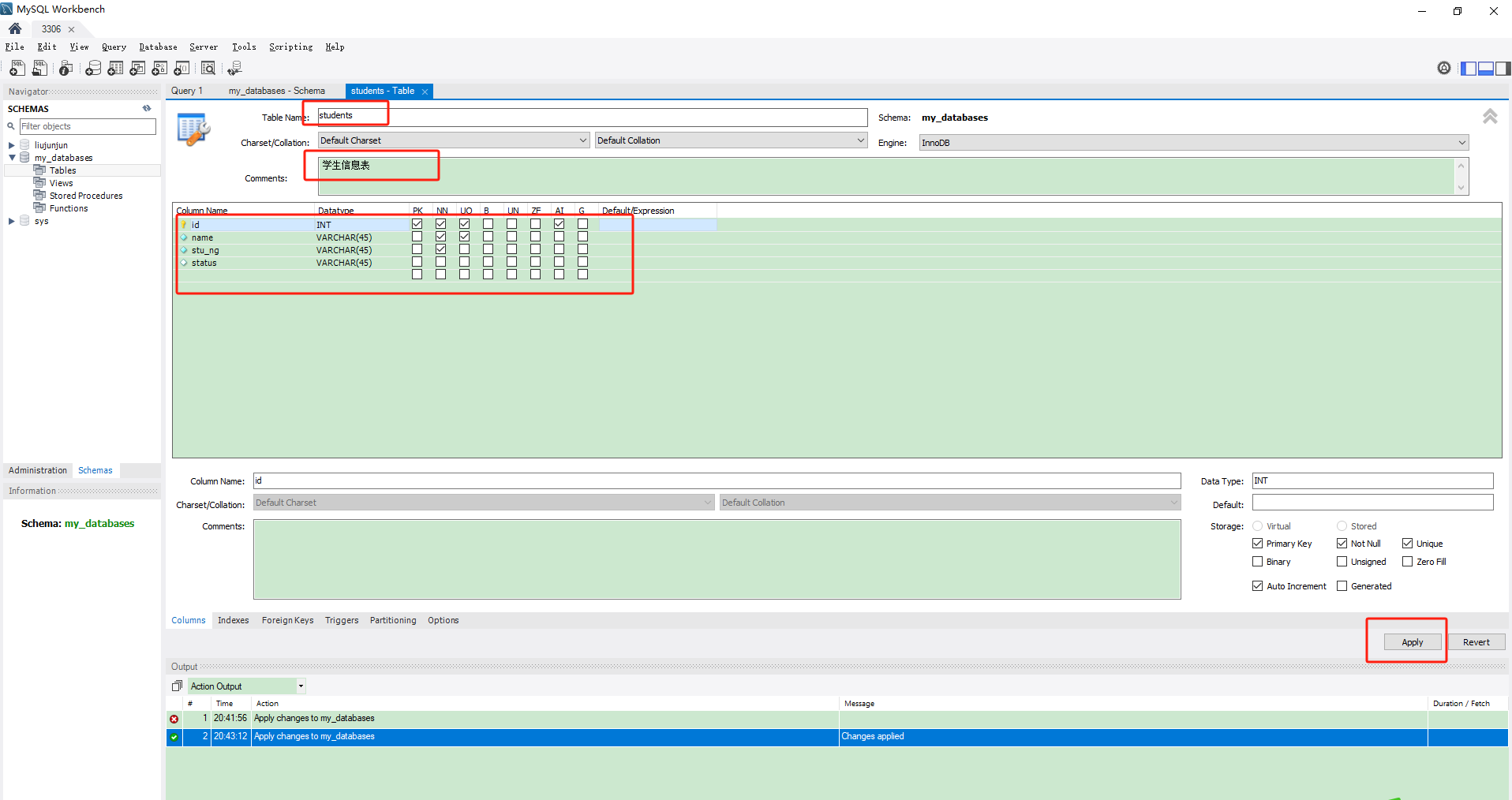1512x800 pixels.
Task: Open the Engine InnoDB dropdown
Action: pyautogui.click(x=1194, y=143)
